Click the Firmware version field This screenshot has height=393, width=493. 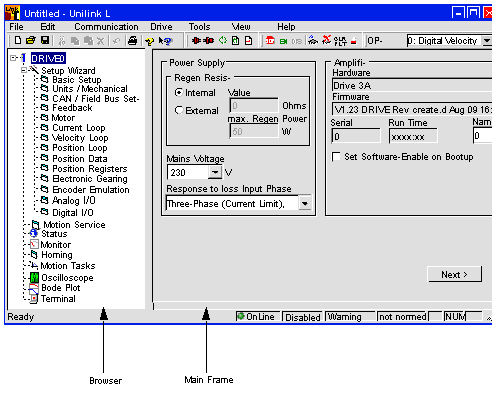coord(412,109)
